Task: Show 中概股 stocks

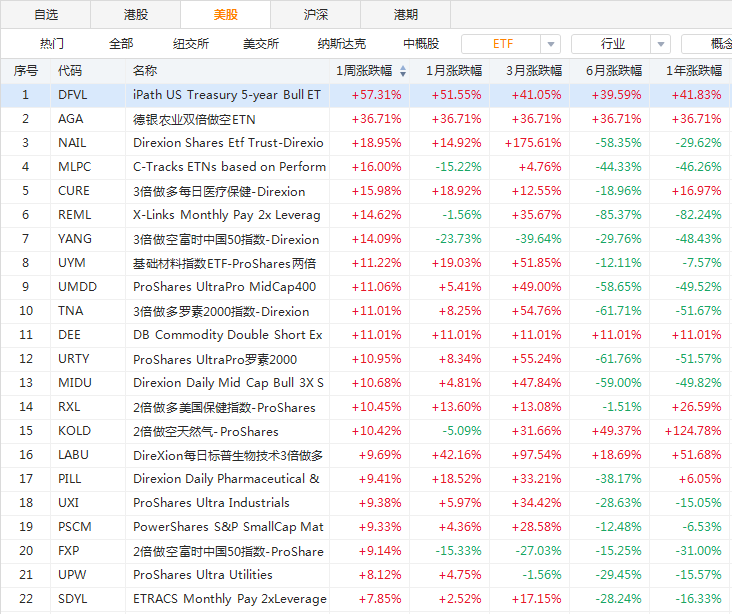Action: 421,44
